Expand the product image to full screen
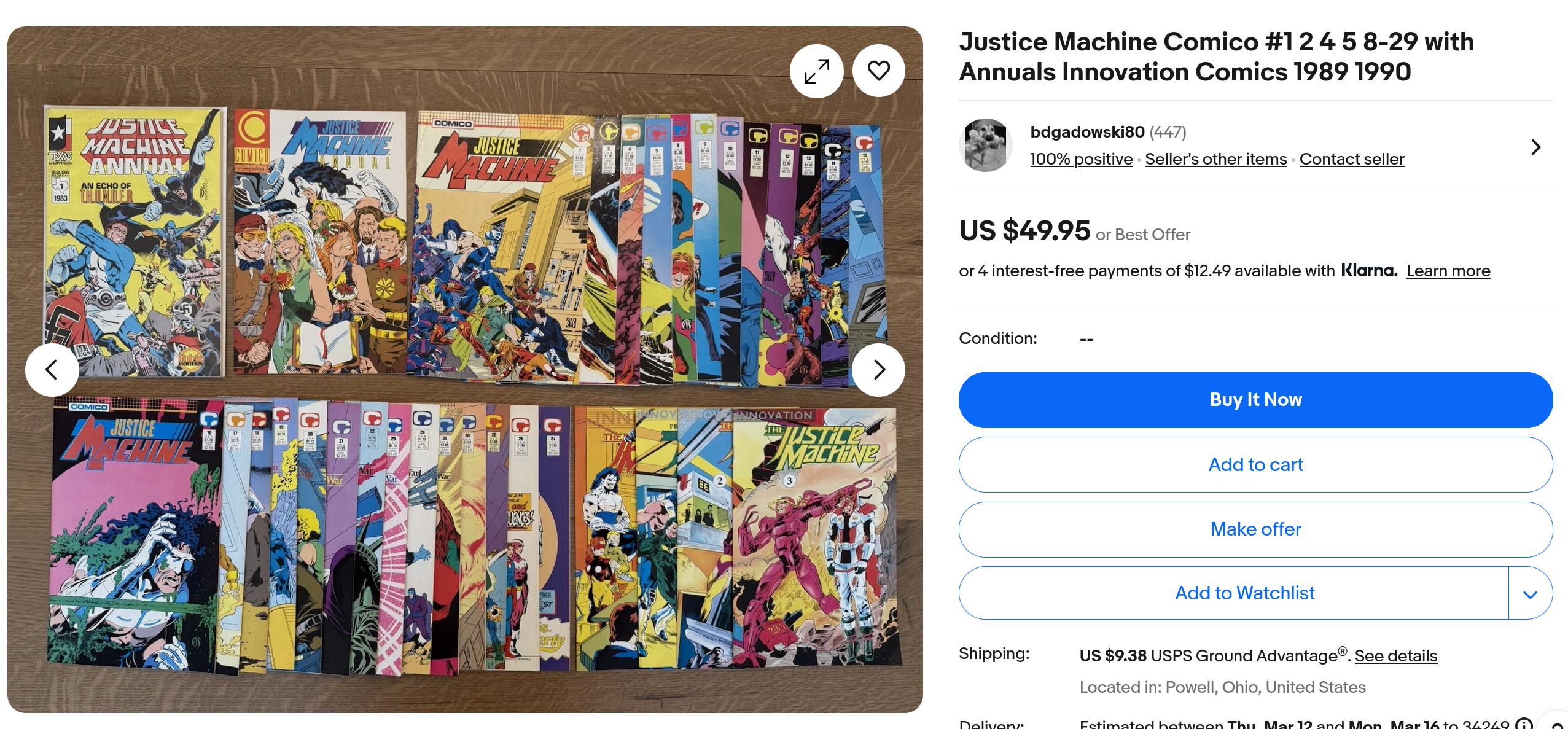Image resolution: width=1568 pixels, height=729 pixels. click(816, 71)
